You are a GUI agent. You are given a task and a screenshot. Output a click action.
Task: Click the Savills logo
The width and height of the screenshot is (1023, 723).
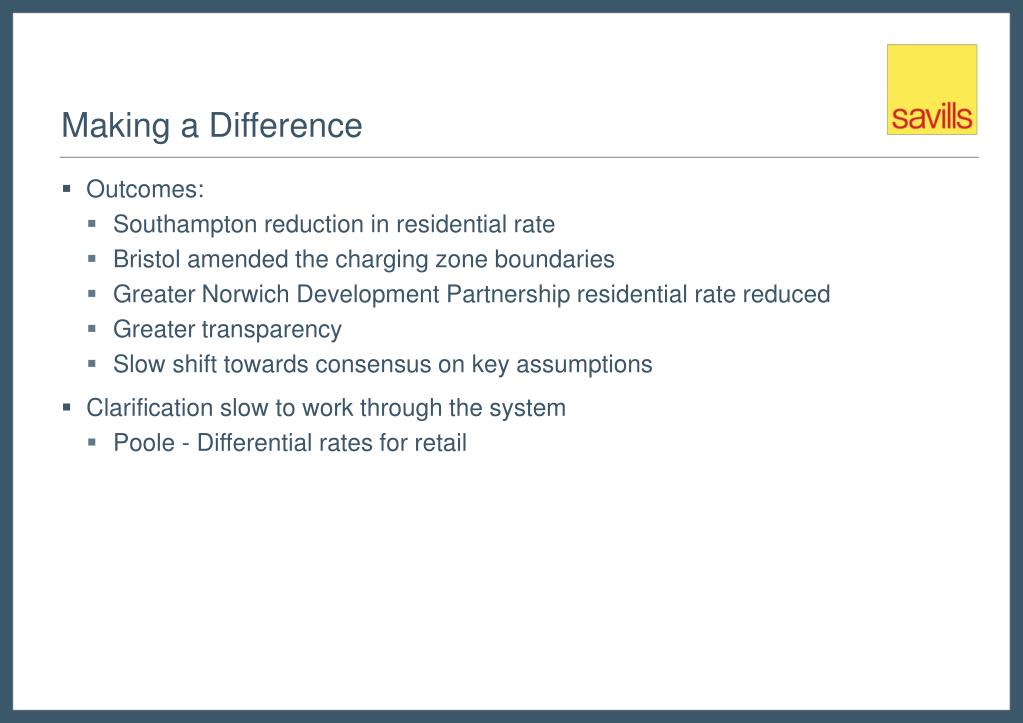click(932, 89)
